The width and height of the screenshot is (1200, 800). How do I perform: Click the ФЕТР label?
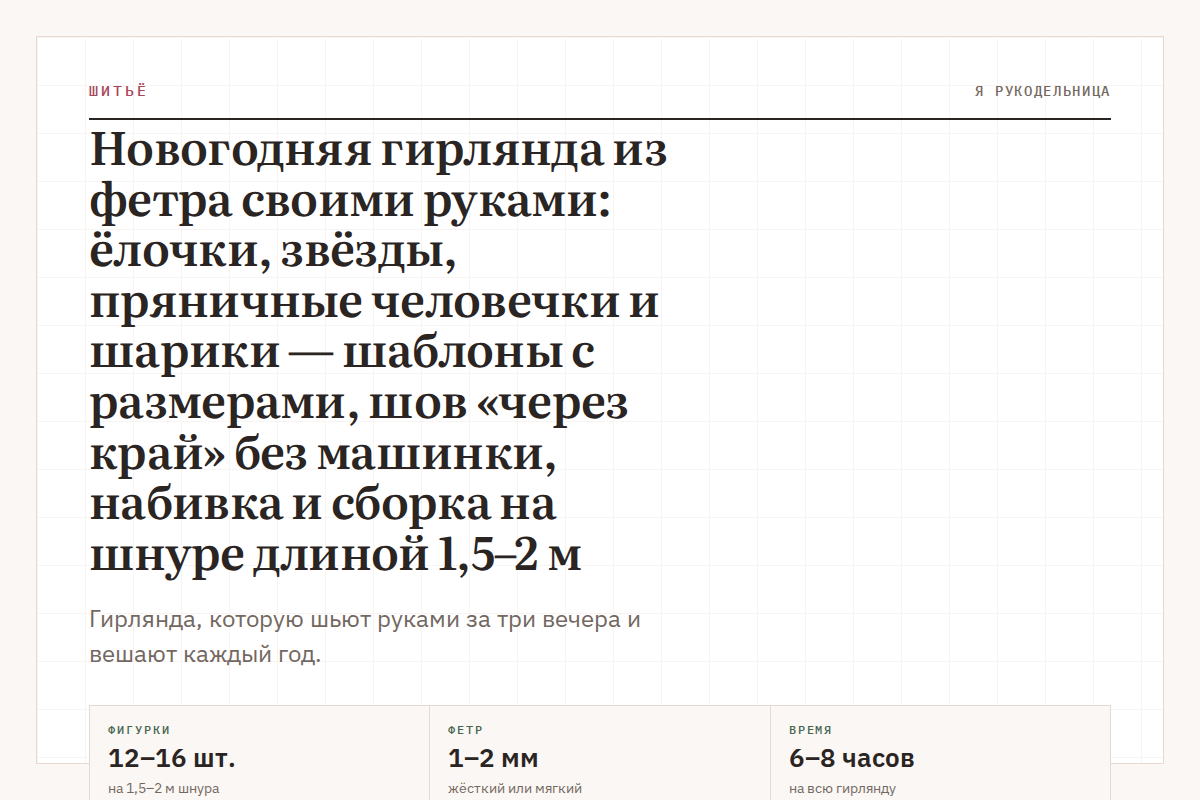tap(466, 730)
